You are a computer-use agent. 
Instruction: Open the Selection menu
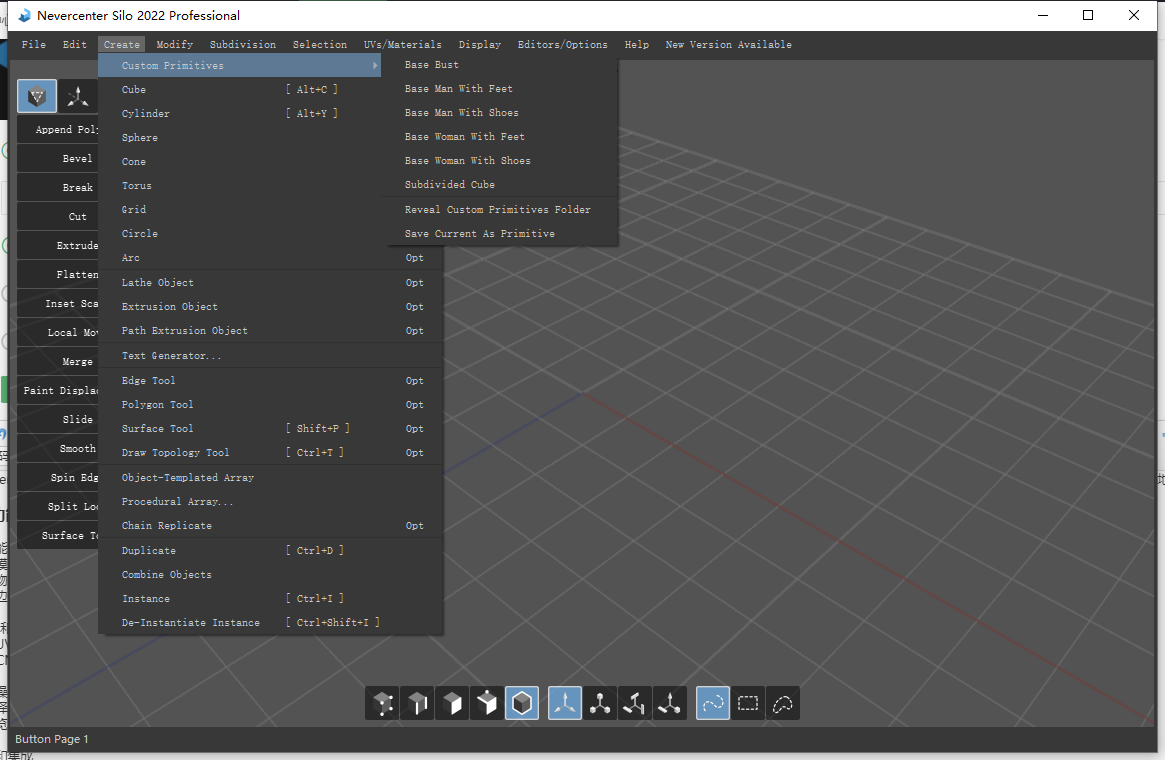319,45
